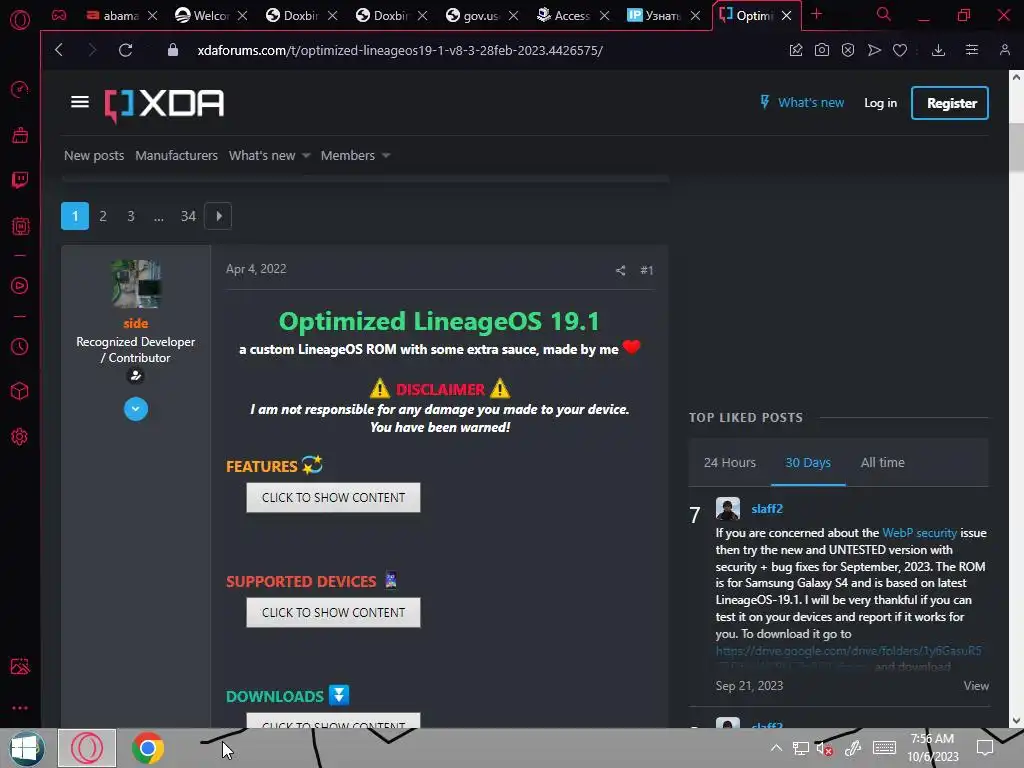Open What's new lightning link in header
Screen dimensions: 1024x768
pyautogui.click(x=801, y=103)
